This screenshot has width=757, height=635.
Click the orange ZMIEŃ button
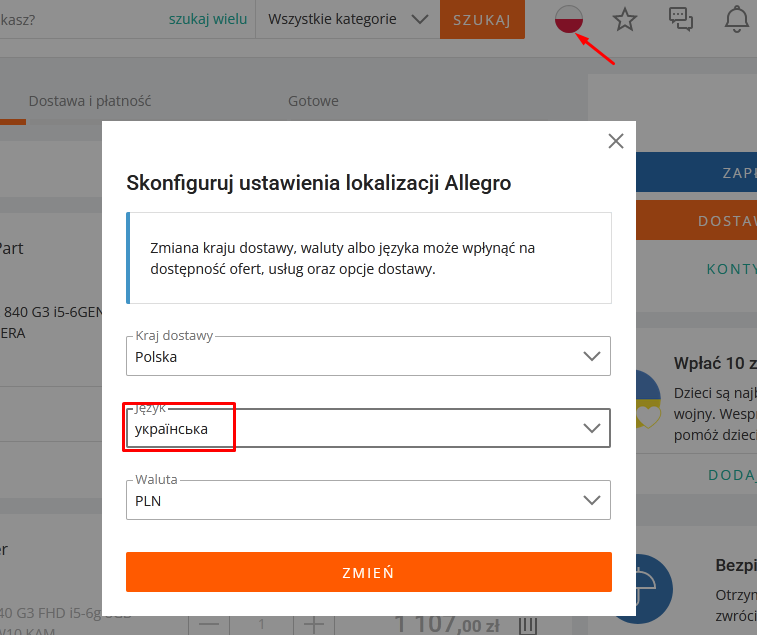click(369, 572)
